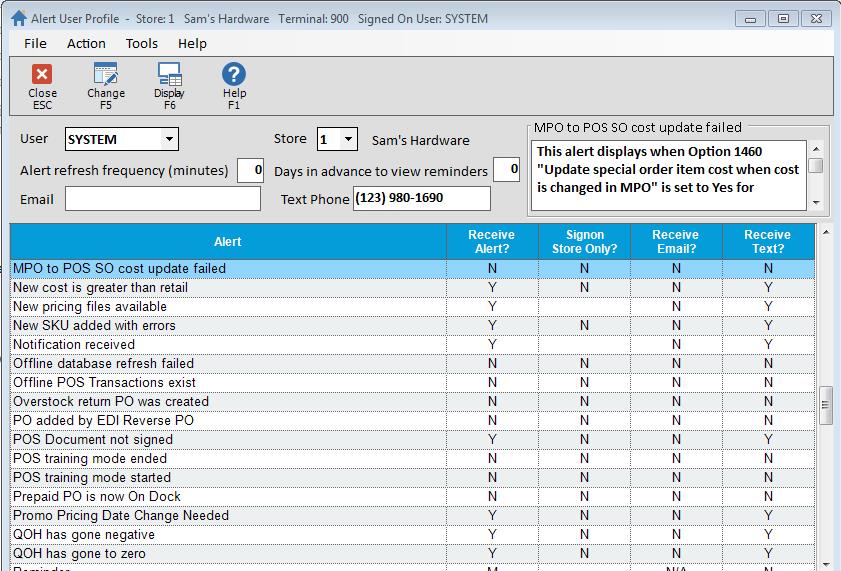Click the Receive Alert? column header
The width and height of the screenshot is (841, 571).
coord(491,242)
